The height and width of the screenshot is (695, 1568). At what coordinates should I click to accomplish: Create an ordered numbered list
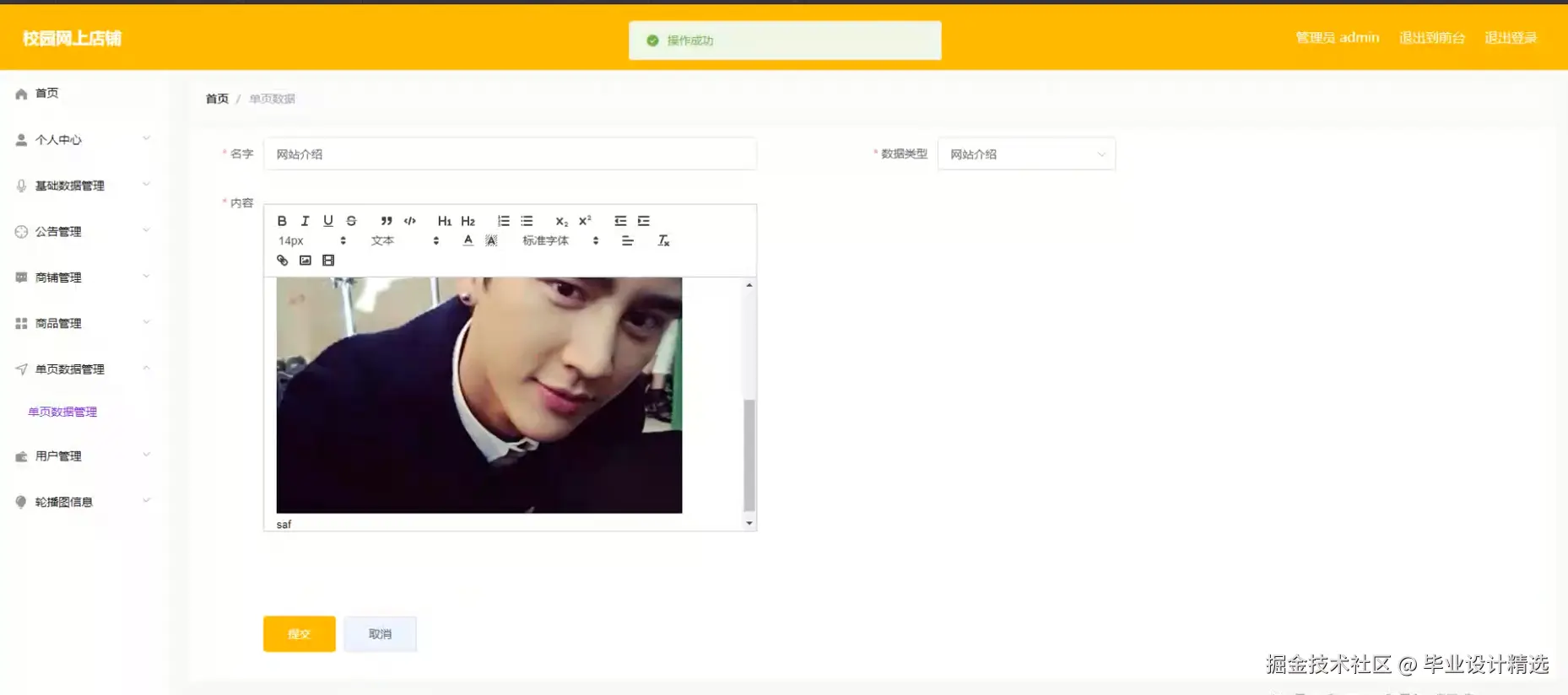[x=503, y=221]
